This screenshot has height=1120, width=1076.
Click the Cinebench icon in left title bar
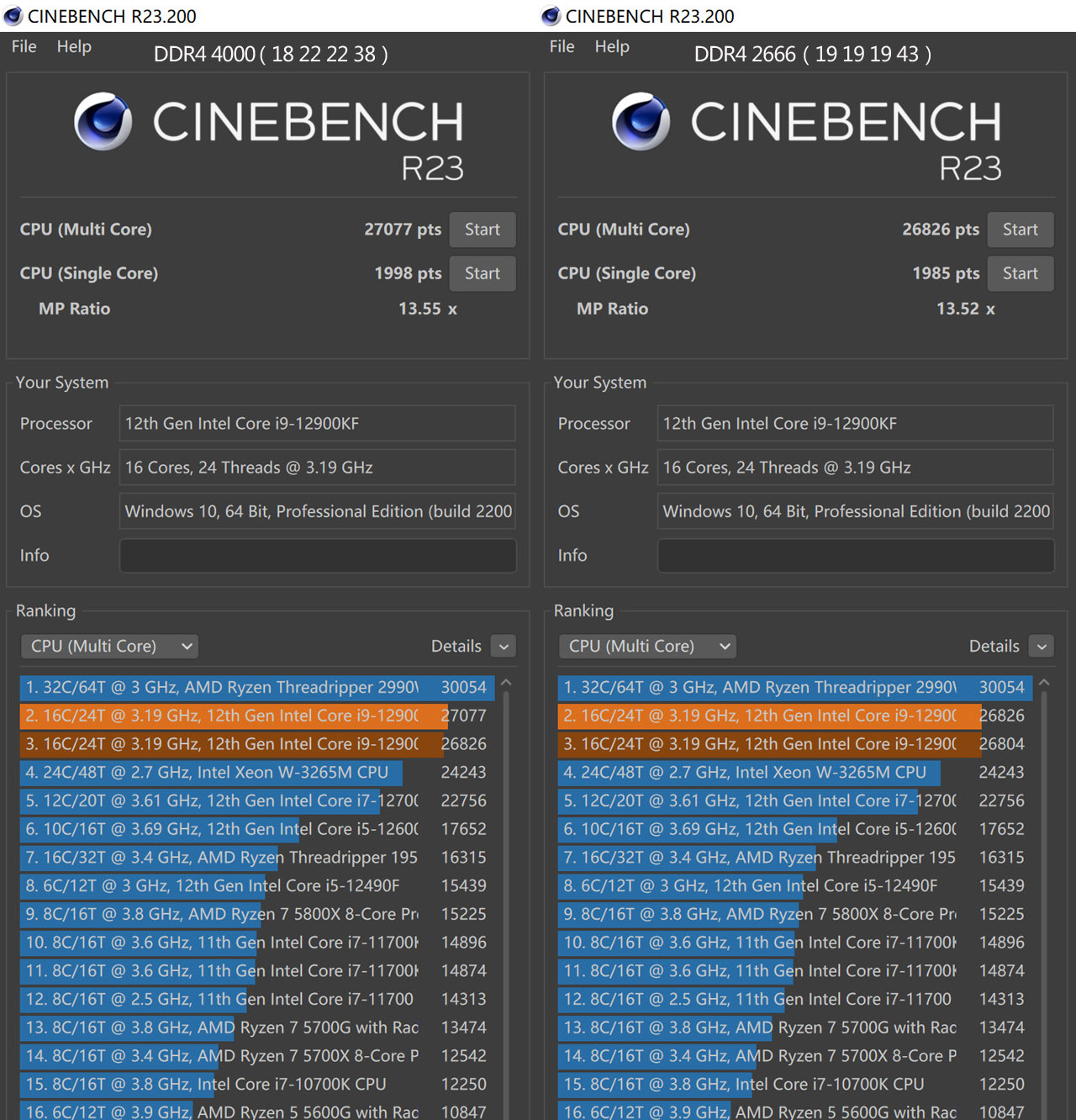pos(13,16)
